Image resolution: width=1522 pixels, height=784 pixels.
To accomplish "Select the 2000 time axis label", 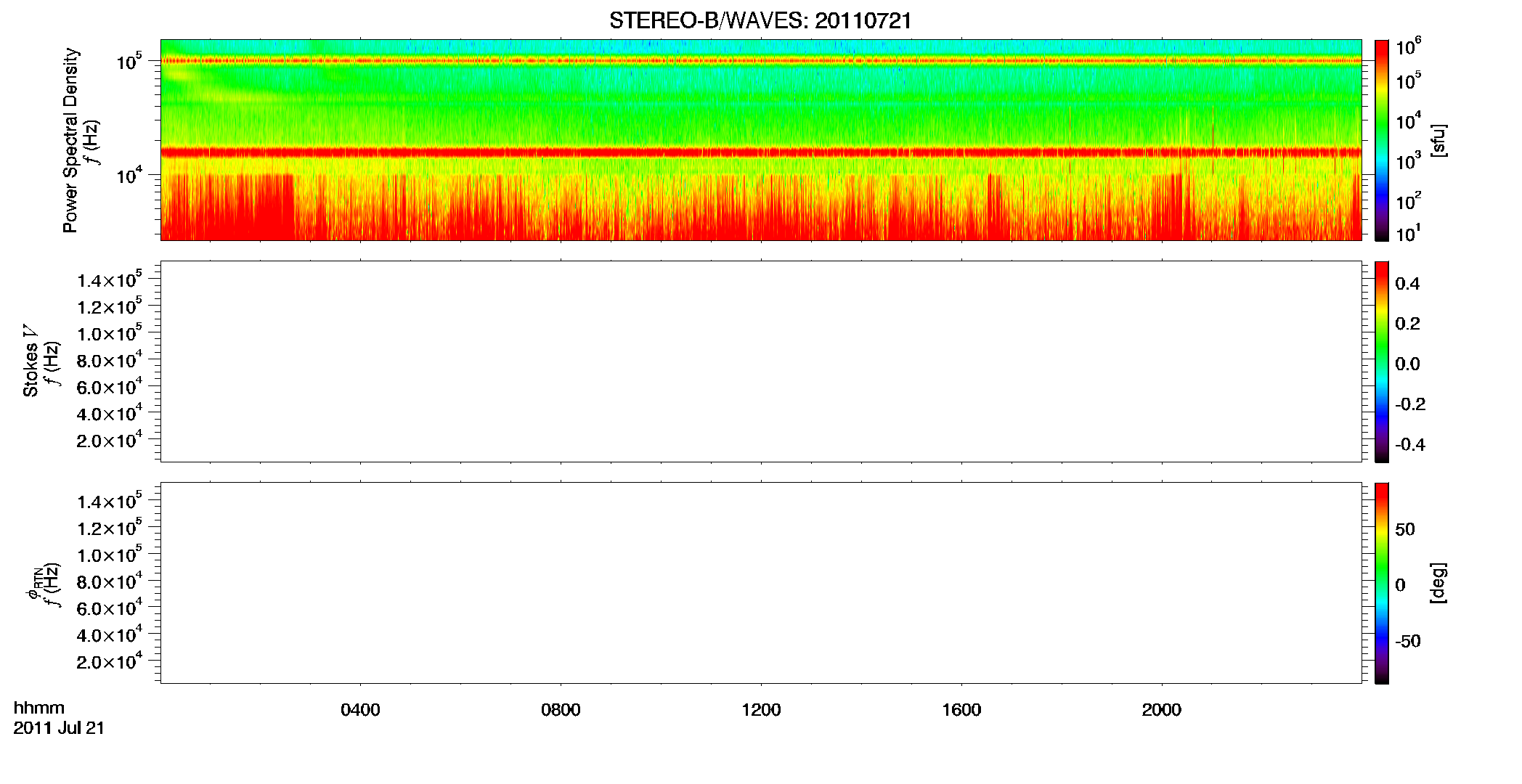I will tap(1161, 710).
